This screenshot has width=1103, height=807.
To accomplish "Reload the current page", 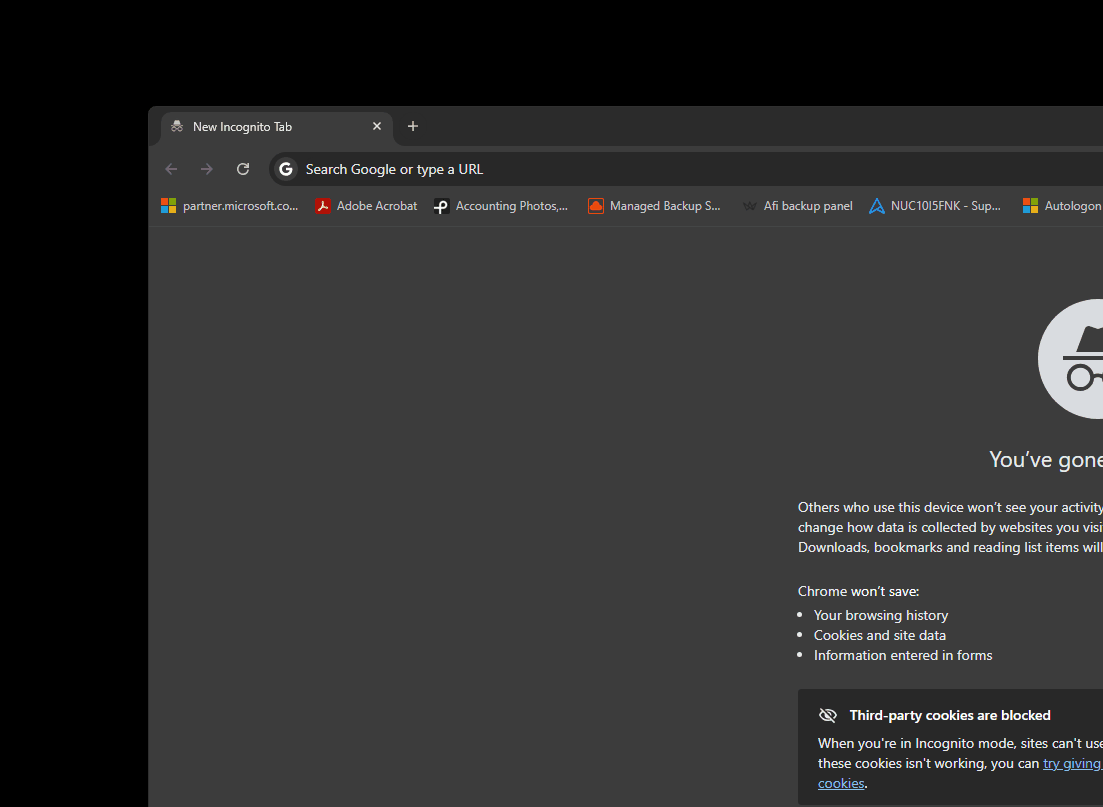I will [243, 169].
